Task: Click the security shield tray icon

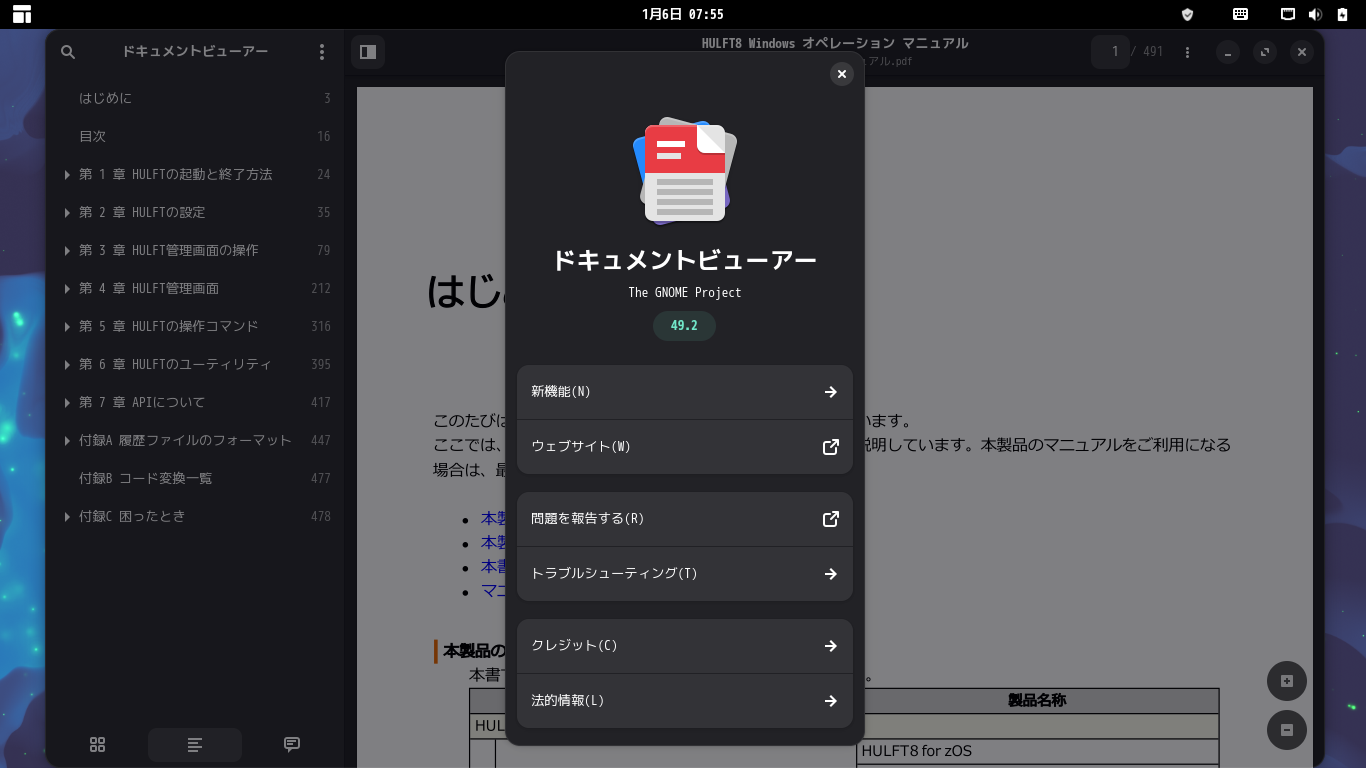Action: pyautogui.click(x=1188, y=14)
